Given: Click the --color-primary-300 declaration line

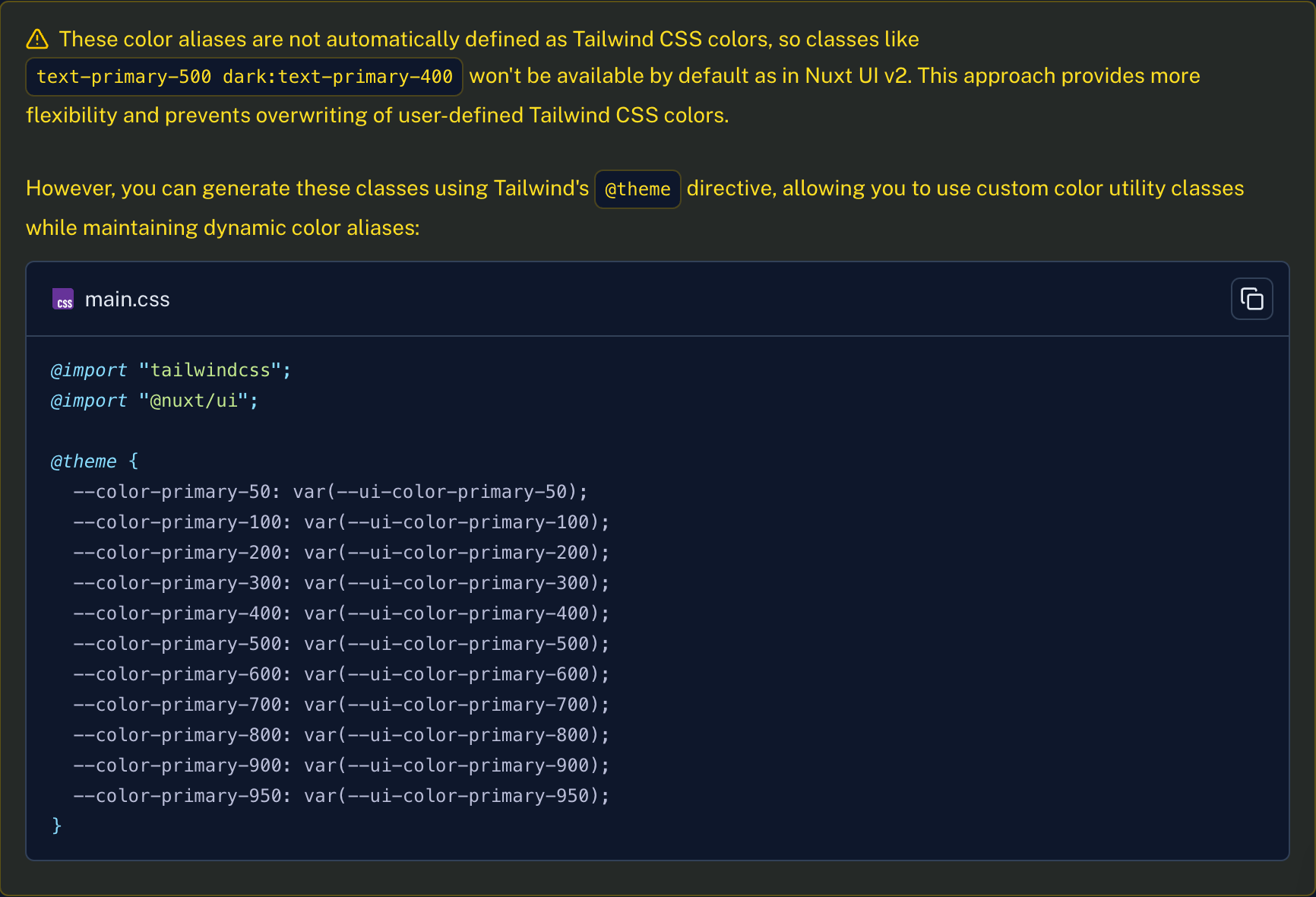Looking at the screenshot, I should point(341,583).
